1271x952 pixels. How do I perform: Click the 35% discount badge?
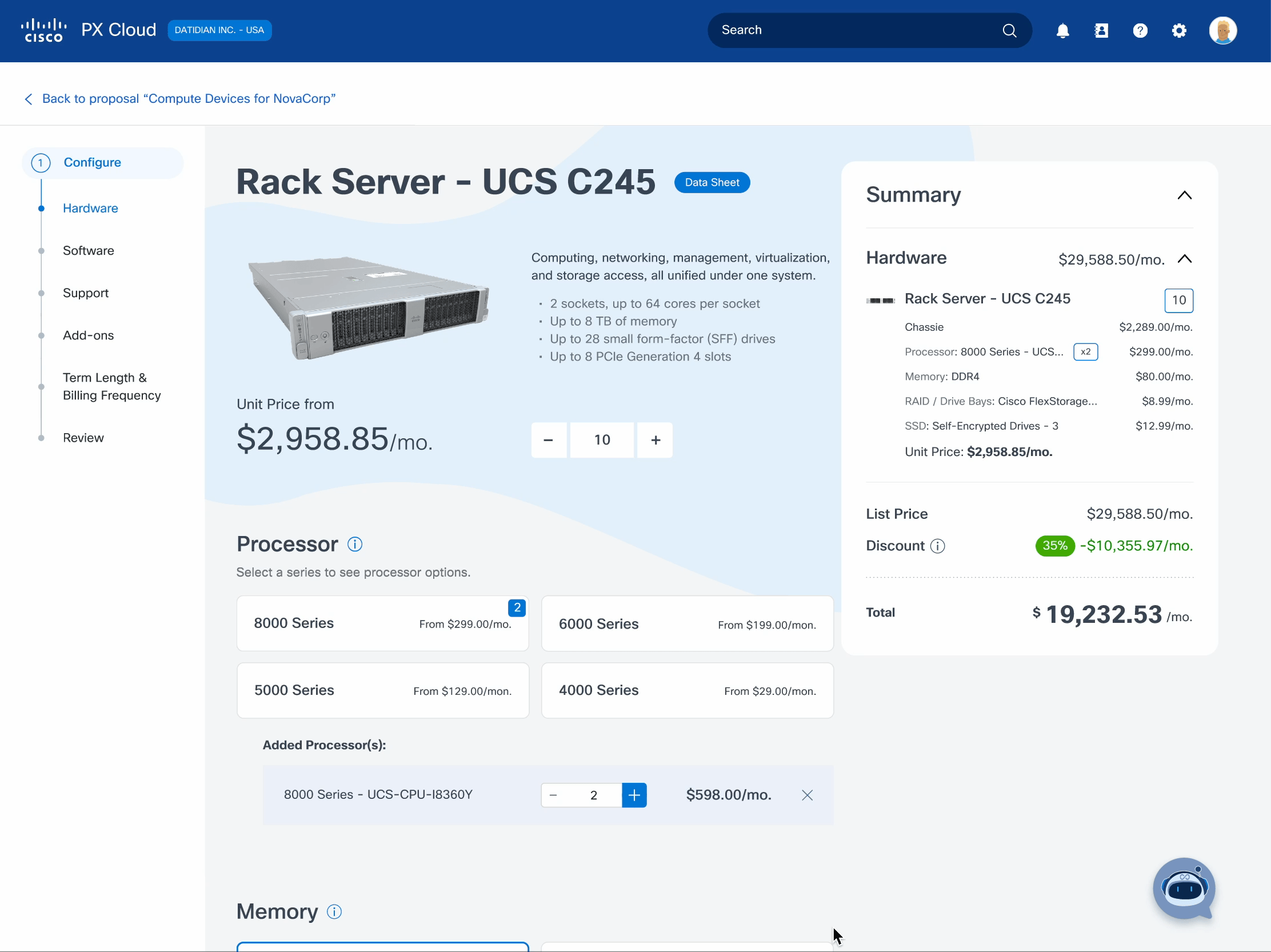(1054, 546)
